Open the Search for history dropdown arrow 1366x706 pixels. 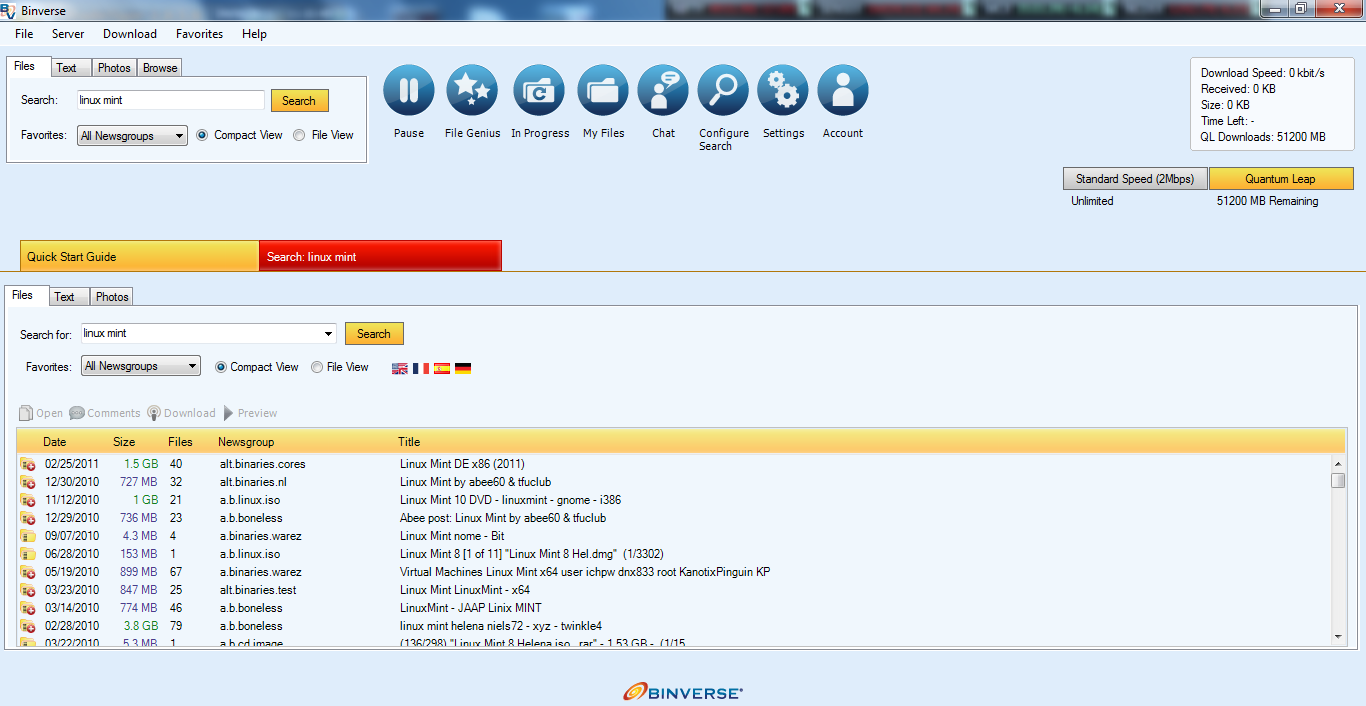(329, 334)
